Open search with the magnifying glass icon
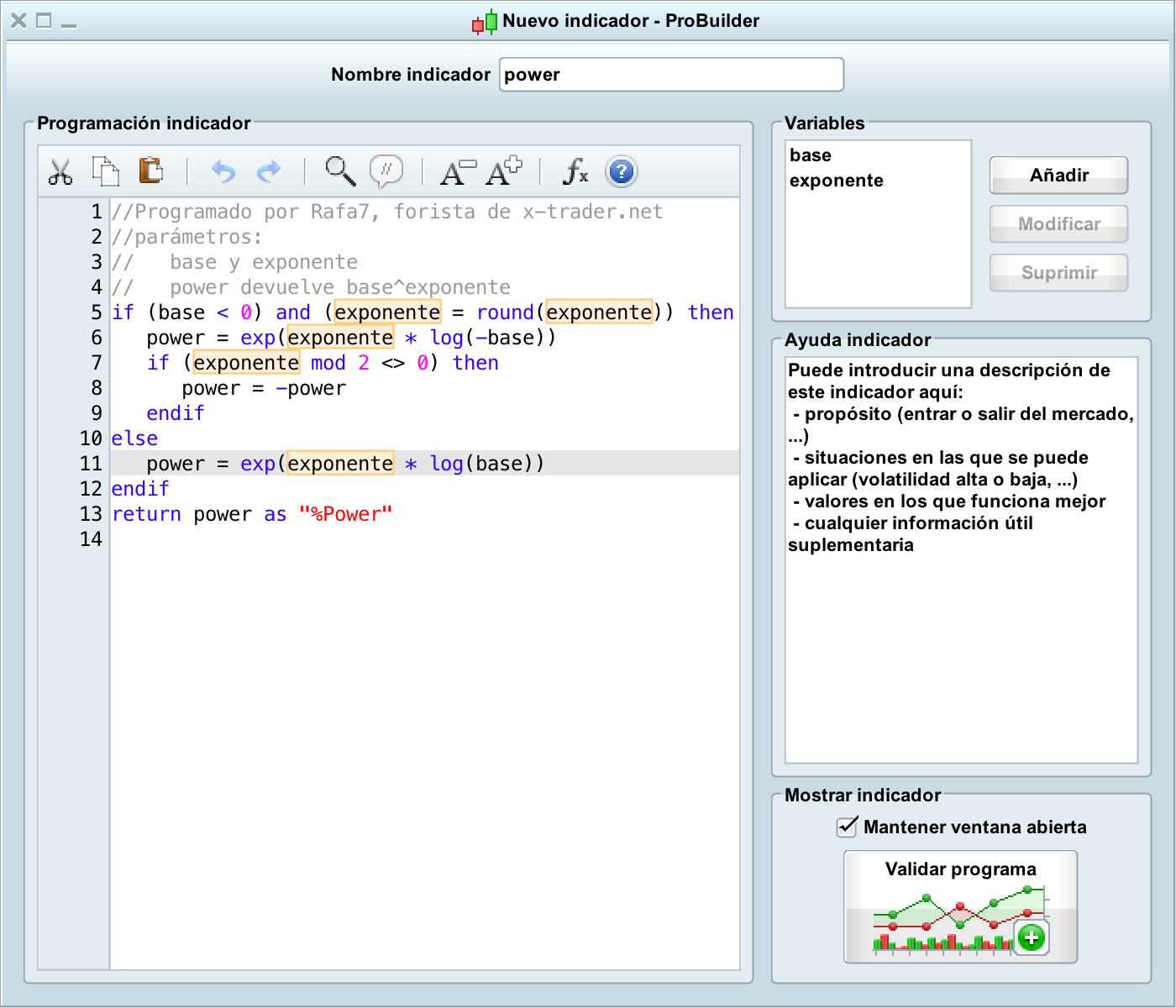The width and height of the screenshot is (1176, 1008). point(340,171)
